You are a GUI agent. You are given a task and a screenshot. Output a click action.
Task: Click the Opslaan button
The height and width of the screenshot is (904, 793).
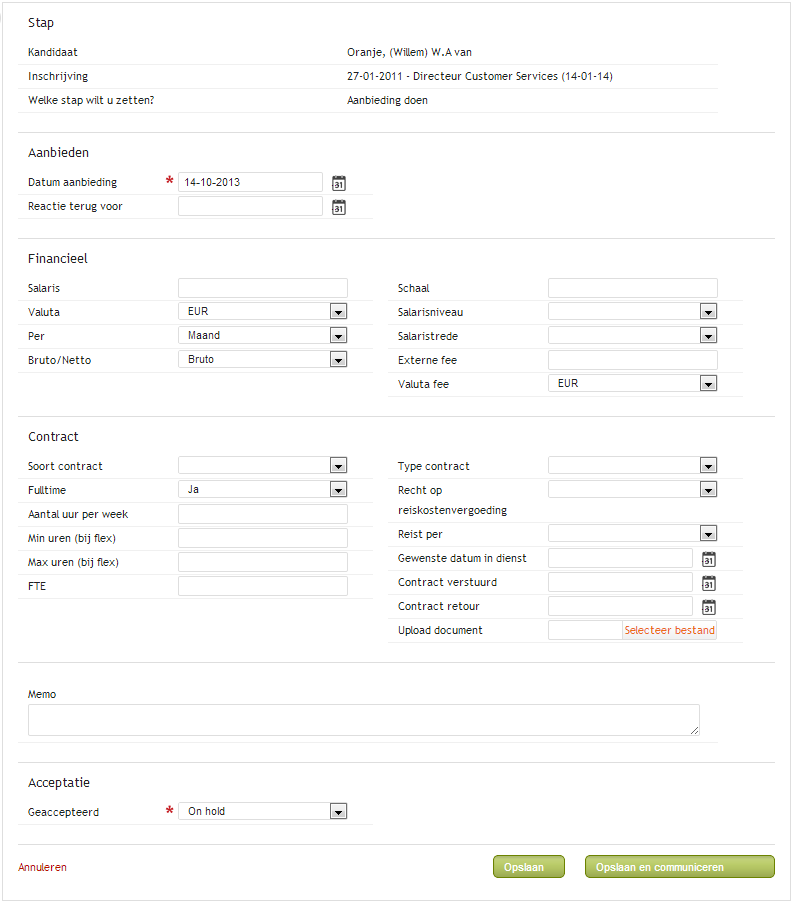[529, 867]
